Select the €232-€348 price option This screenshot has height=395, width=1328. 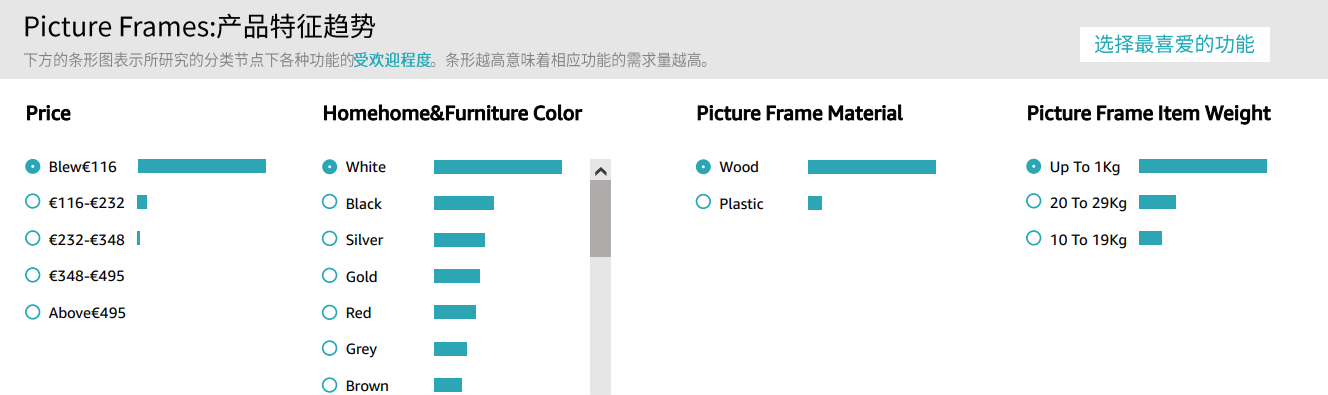click(x=33, y=238)
